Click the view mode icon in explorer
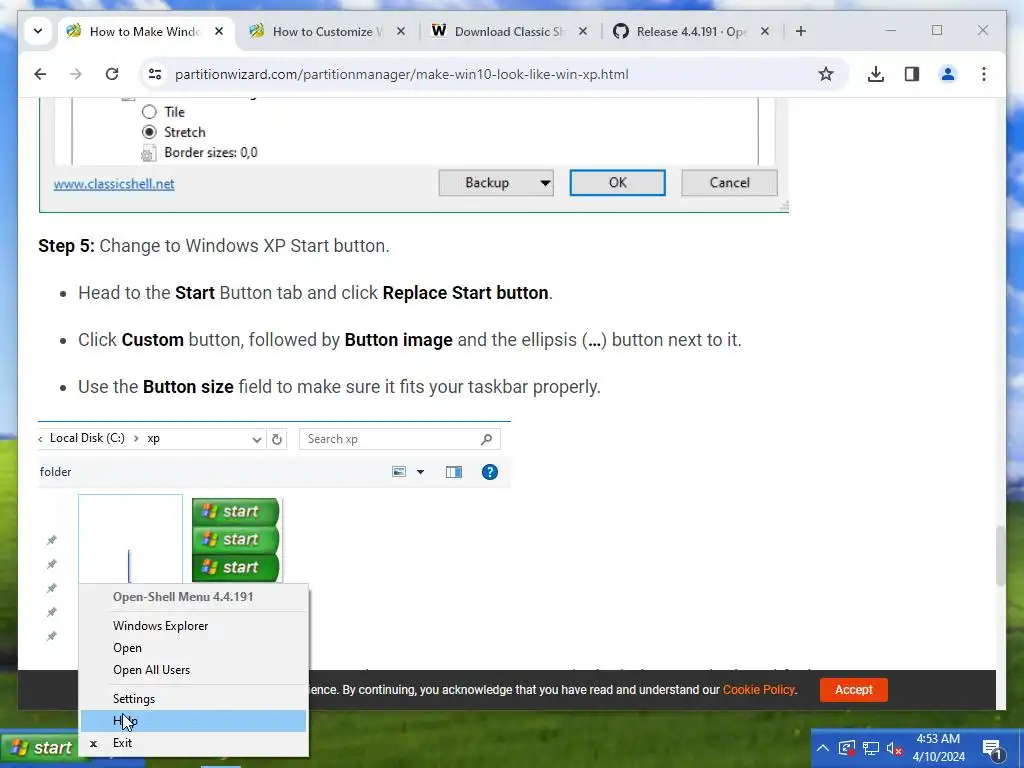 (399, 472)
